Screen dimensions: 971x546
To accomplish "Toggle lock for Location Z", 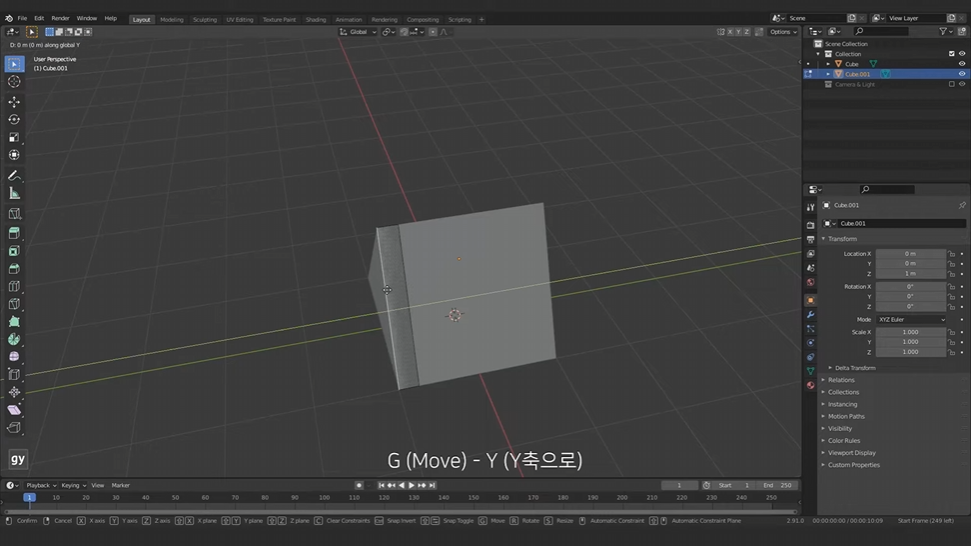I will point(952,274).
